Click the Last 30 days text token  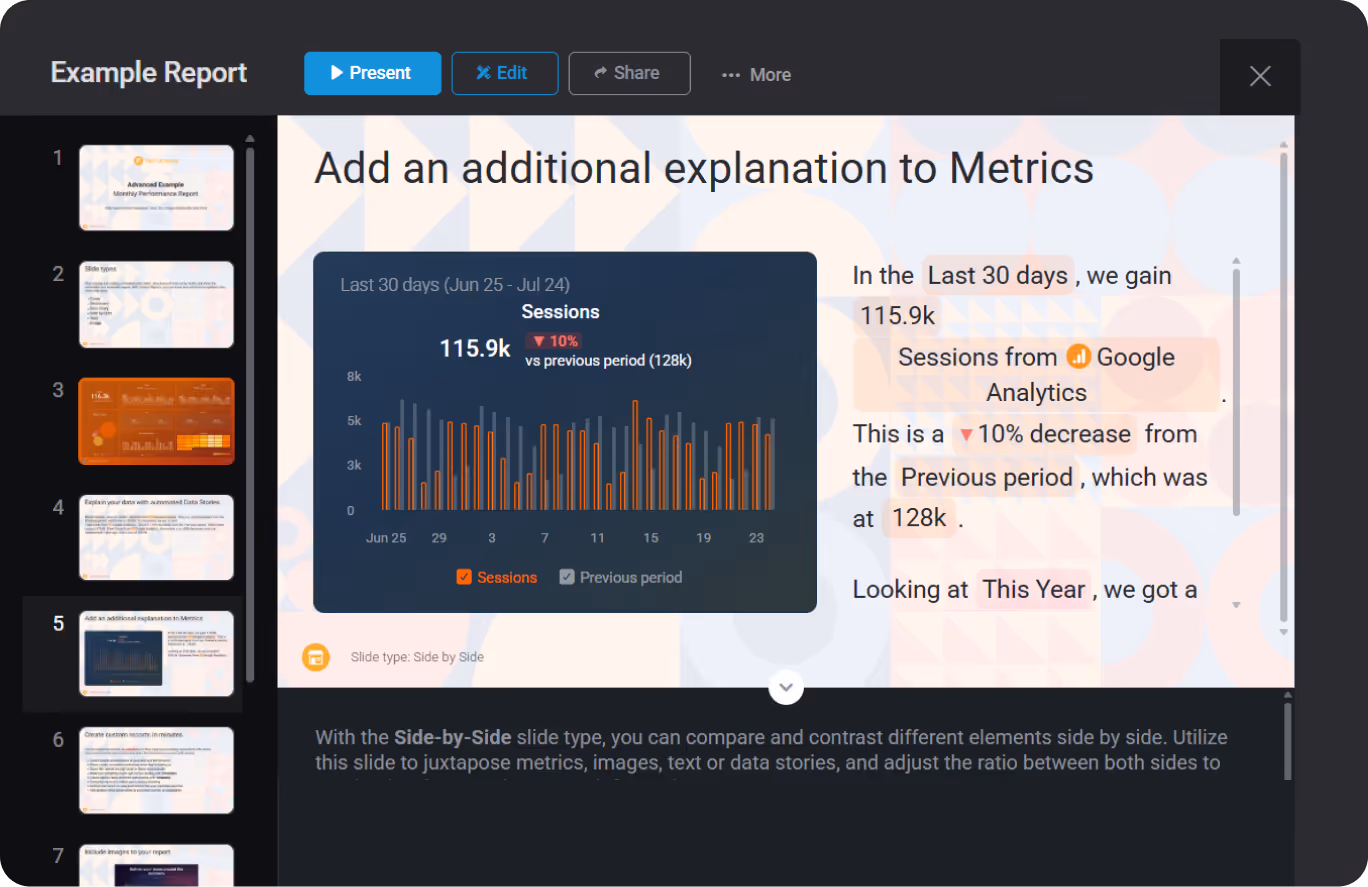(x=998, y=275)
